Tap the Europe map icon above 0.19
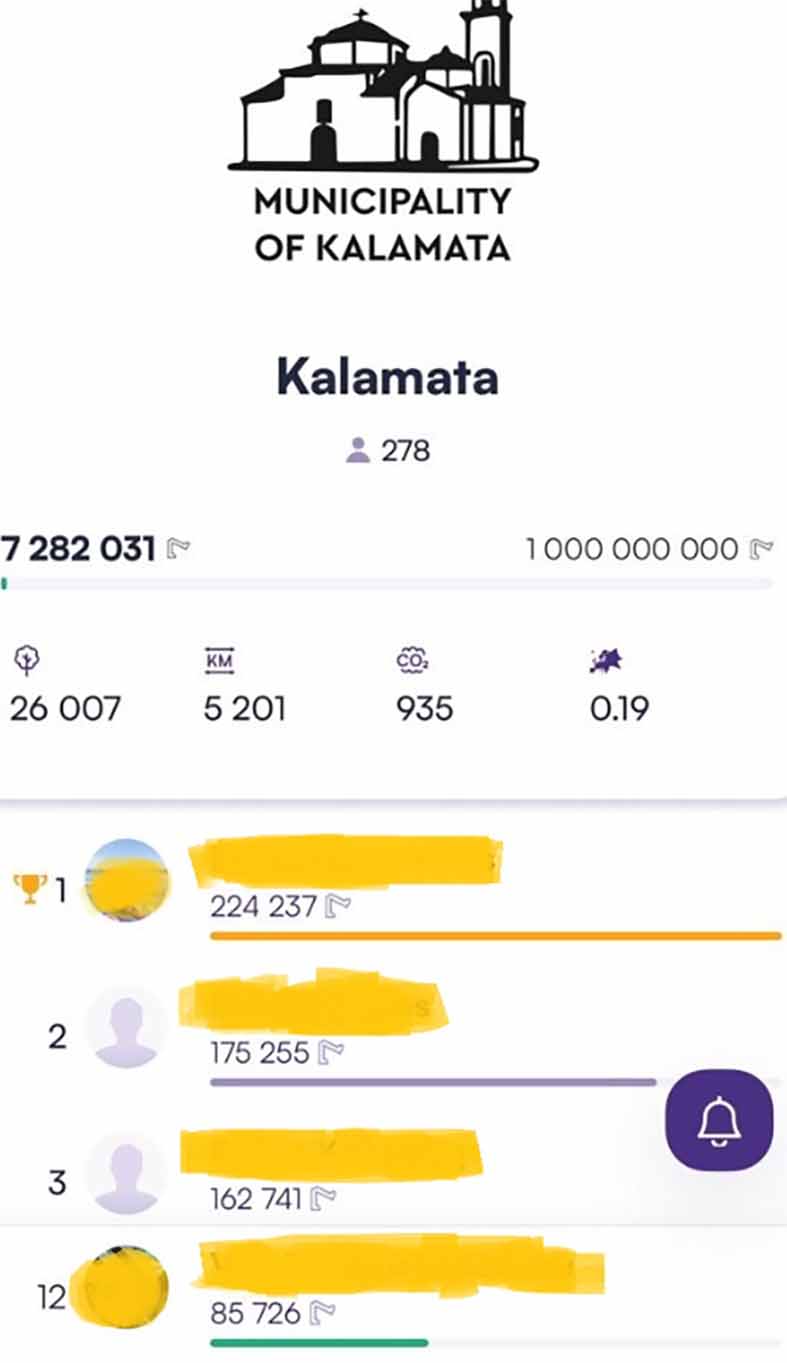The height and width of the screenshot is (1363, 787). click(606, 660)
